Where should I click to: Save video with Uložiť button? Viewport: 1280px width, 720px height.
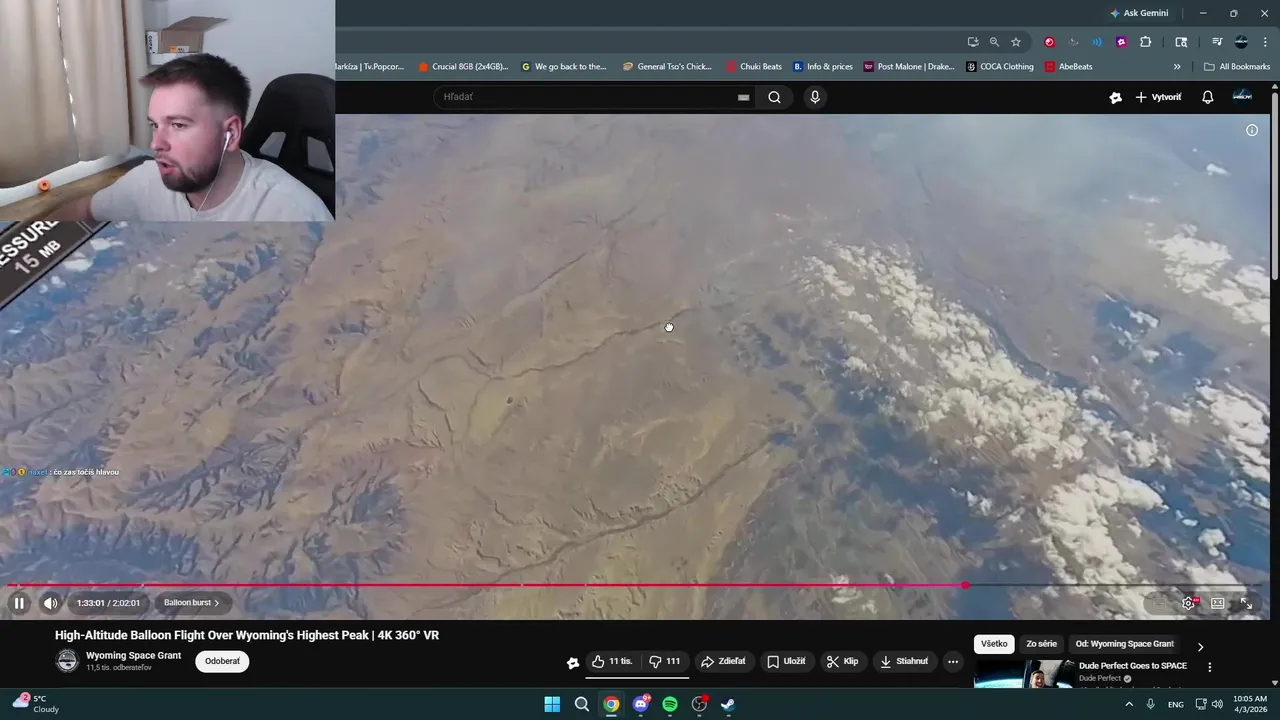point(786,661)
